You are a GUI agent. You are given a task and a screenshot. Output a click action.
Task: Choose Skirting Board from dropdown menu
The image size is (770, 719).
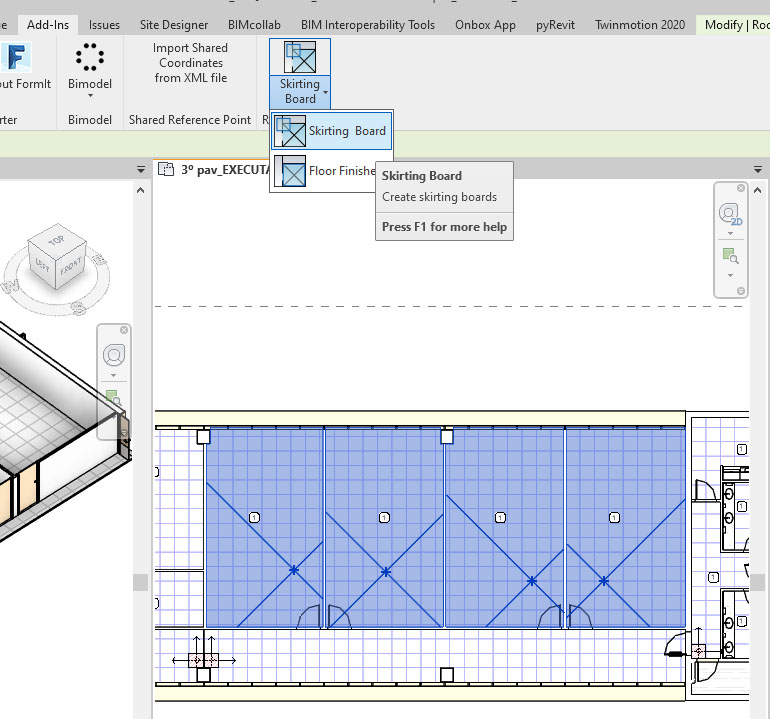[x=331, y=131]
